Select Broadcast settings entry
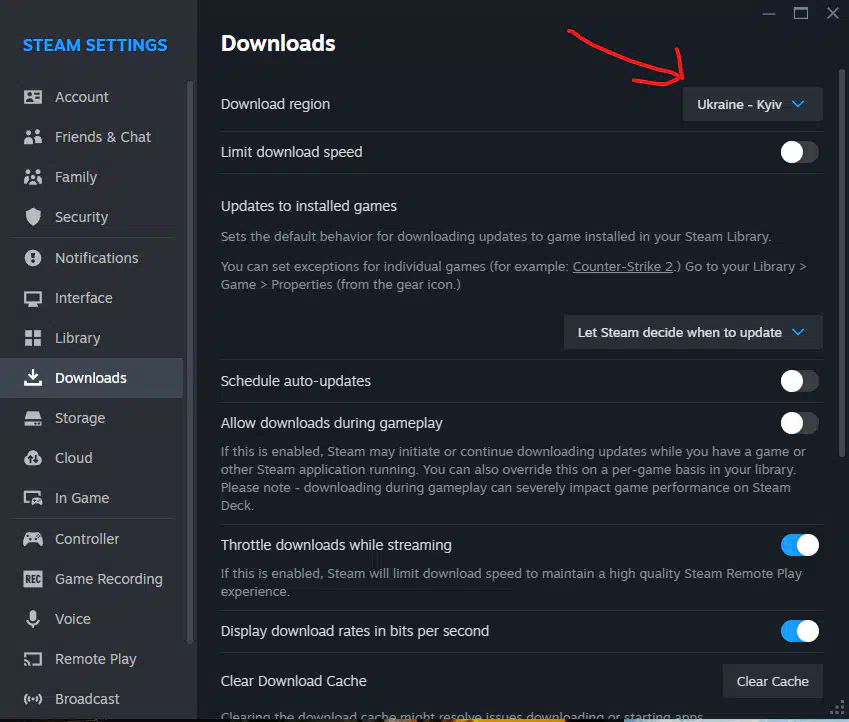This screenshot has width=849, height=722. [92, 699]
